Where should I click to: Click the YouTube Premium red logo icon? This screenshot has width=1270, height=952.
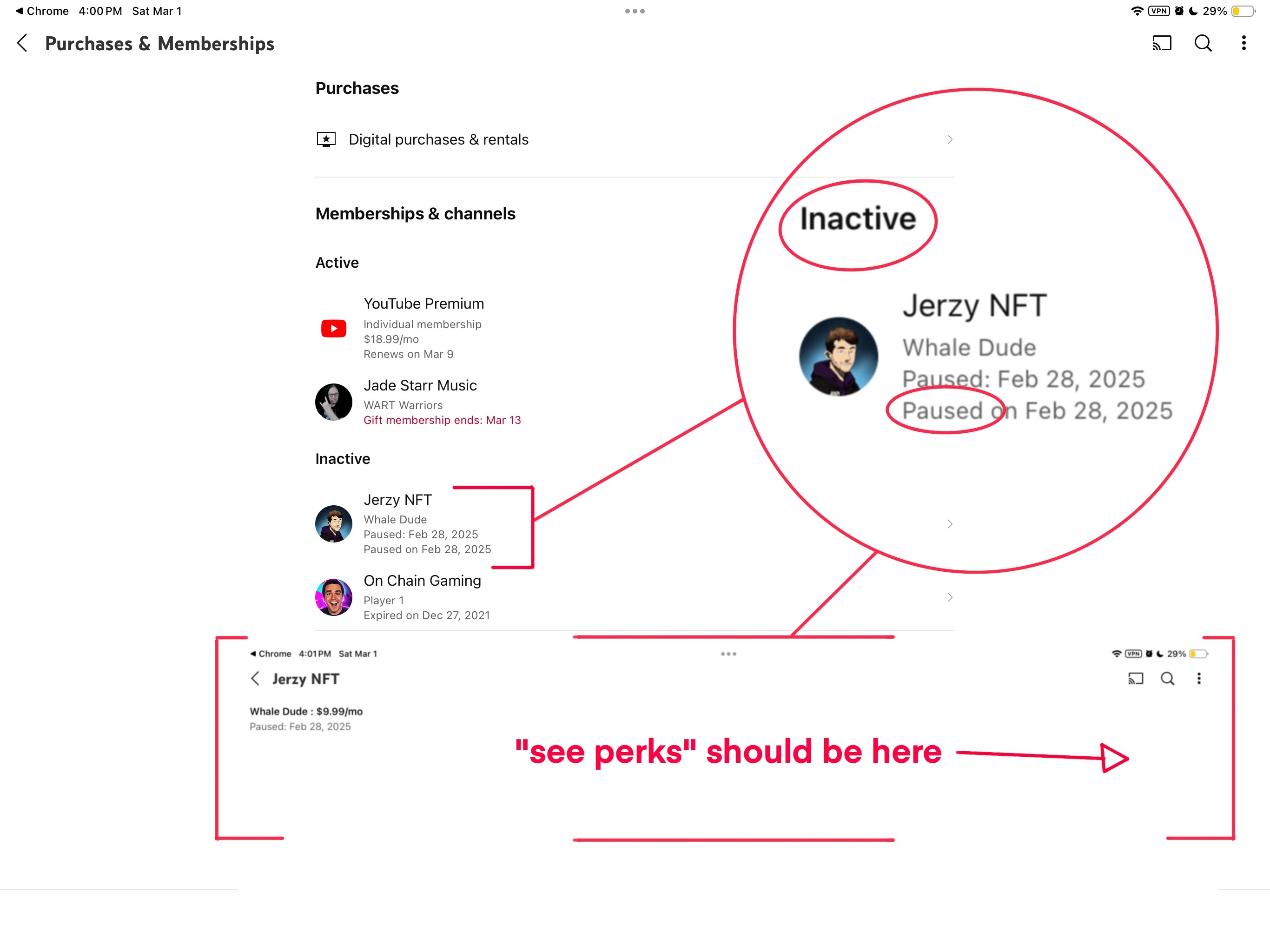click(334, 329)
